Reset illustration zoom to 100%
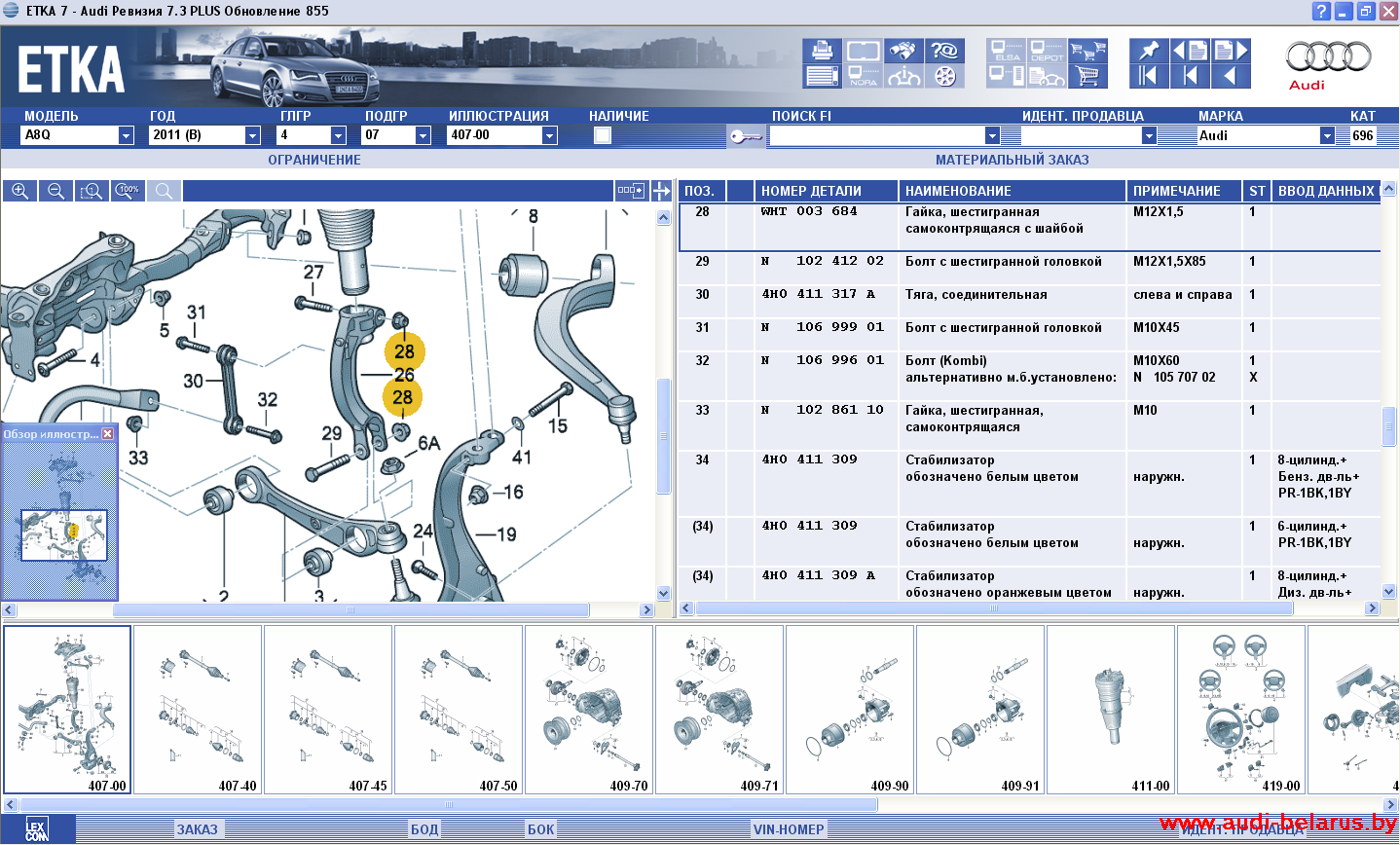Viewport: 1400px width, 845px height. point(128,191)
